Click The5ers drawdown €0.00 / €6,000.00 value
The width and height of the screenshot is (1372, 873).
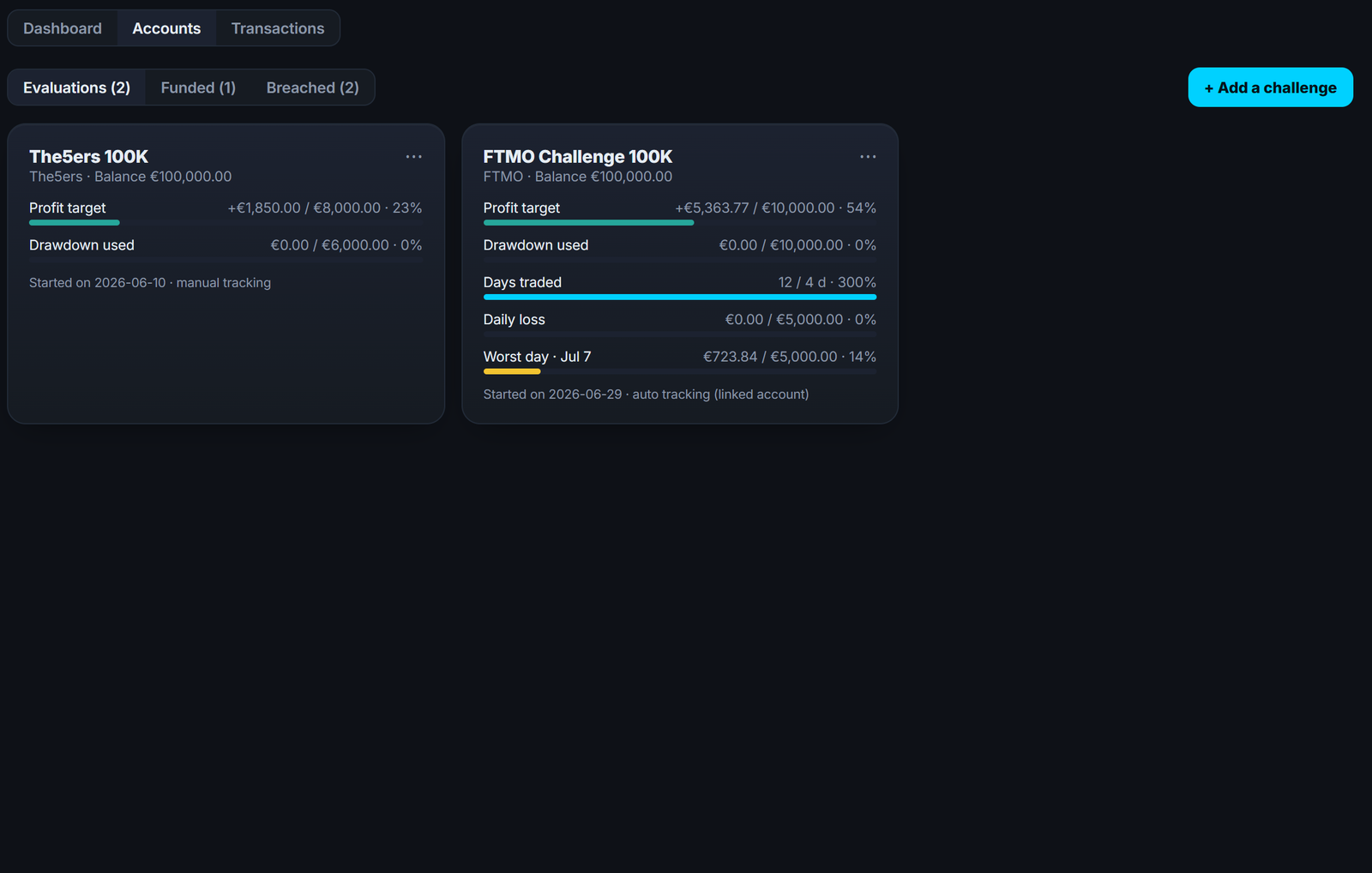[x=346, y=245]
